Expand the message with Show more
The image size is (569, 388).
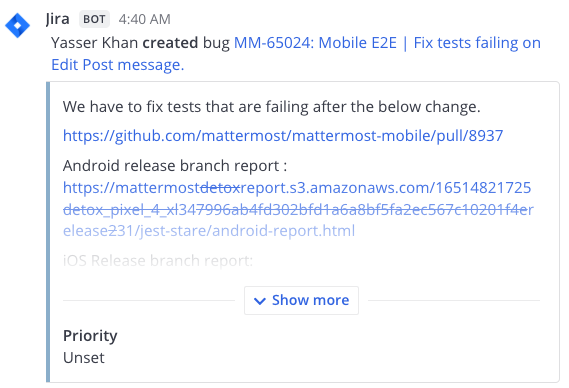coord(301,300)
